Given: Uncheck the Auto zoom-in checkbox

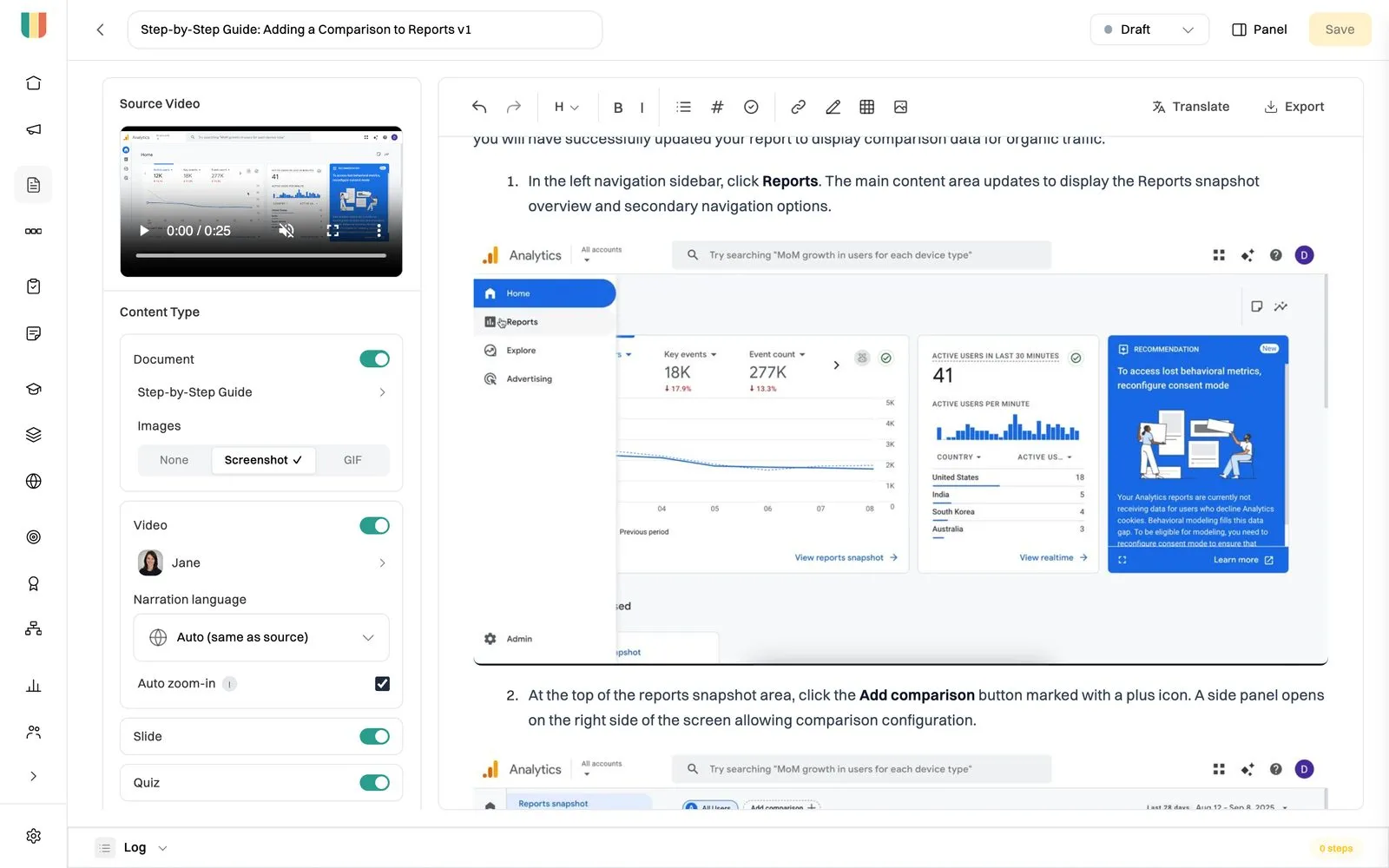Looking at the screenshot, I should 382,684.
